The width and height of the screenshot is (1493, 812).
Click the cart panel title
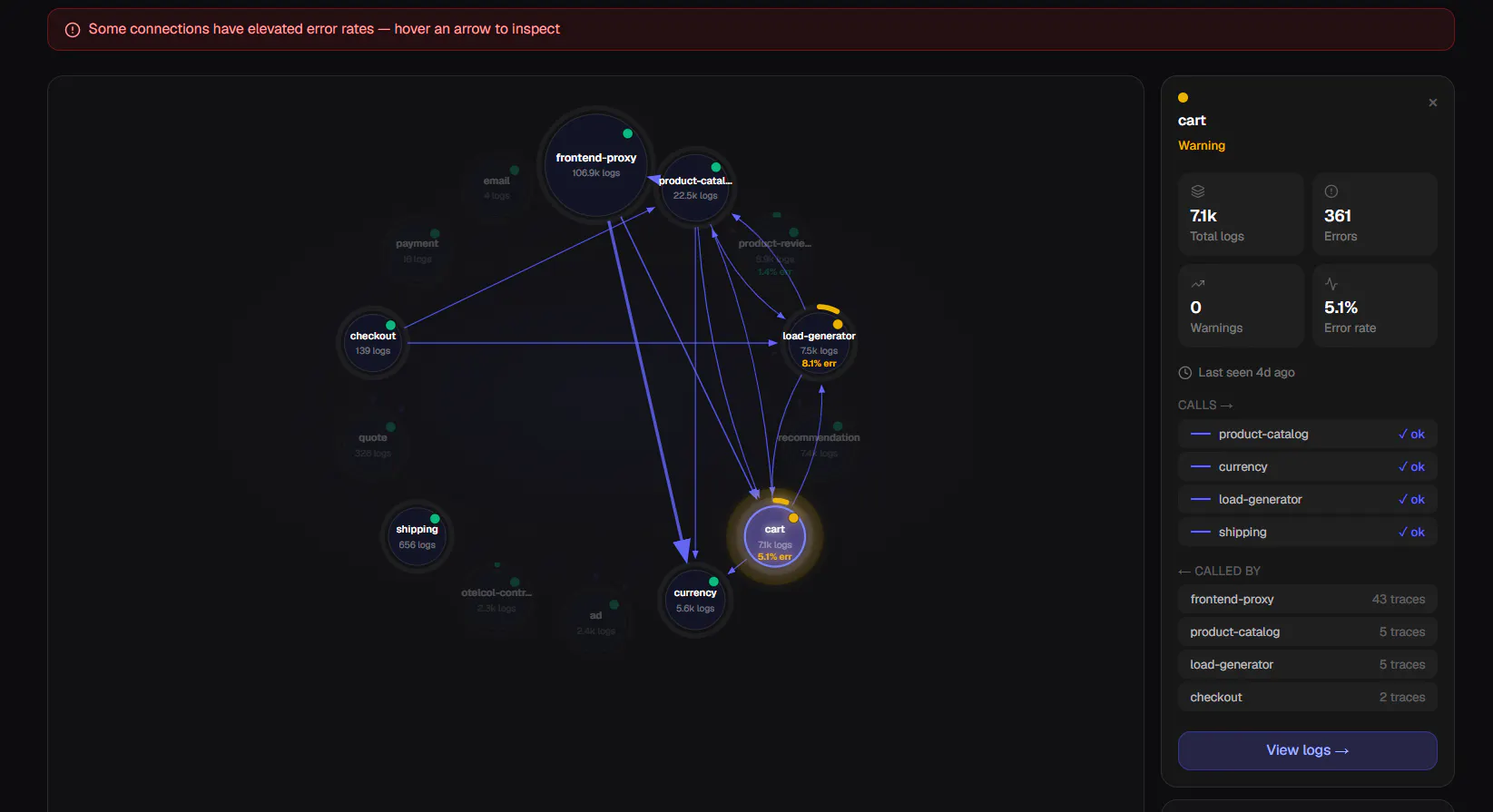(x=1192, y=121)
